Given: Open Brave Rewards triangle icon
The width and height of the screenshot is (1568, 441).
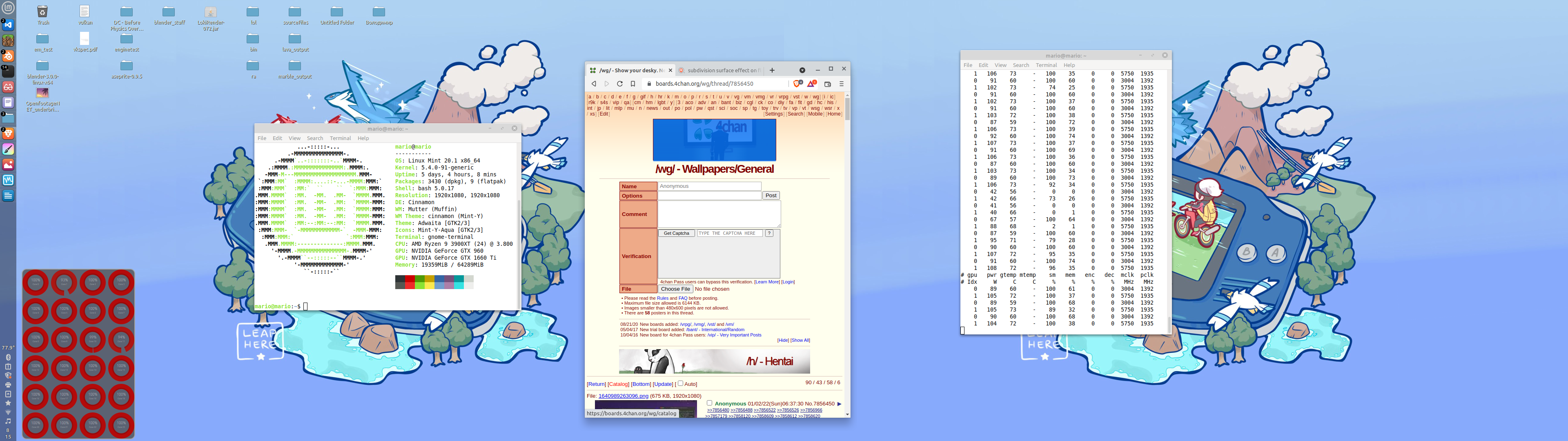Looking at the screenshot, I should tap(811, 83).
